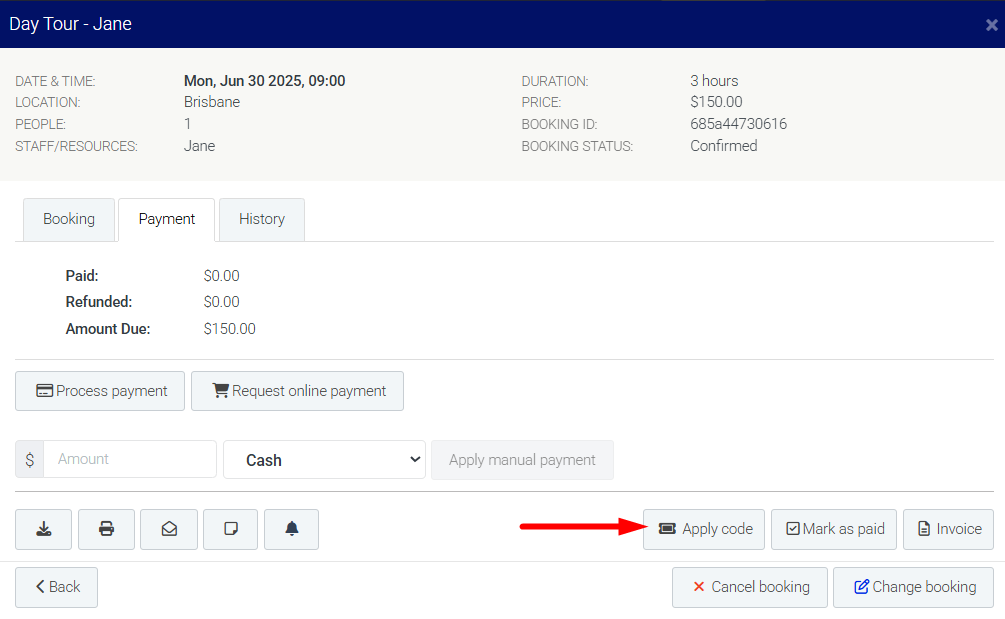Apply a code to this booking
Viewport: 1005px width, 619px height.
click(705, 529)
